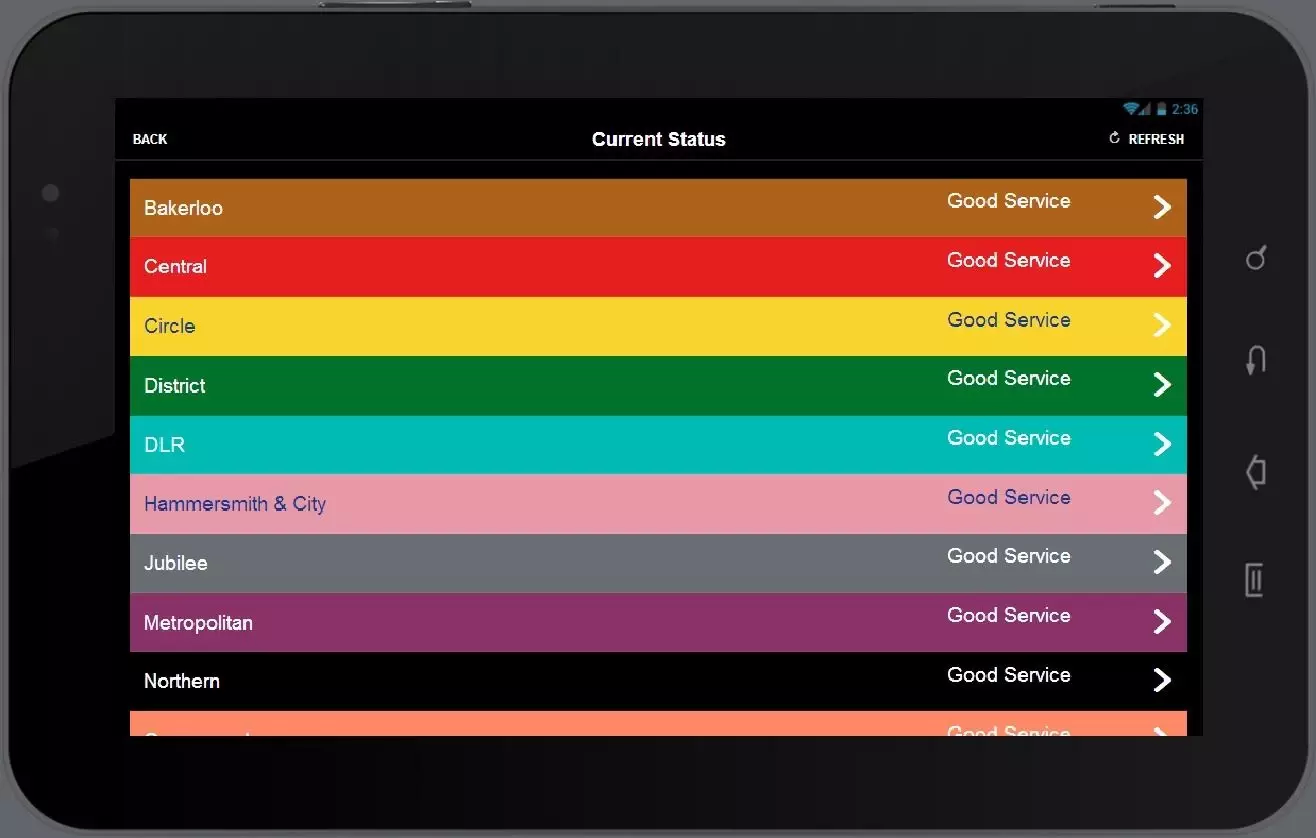1316x838 pixels.
Task: Click the Wi-Fi status bar icon
Action: [x=1131, y=109]
